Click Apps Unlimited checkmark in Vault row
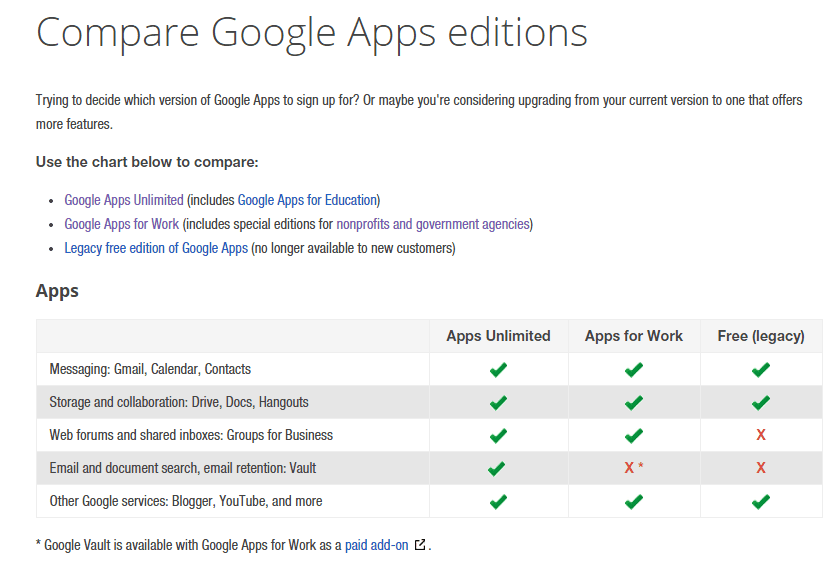Viewport: 837px width, 567px height. click(x=496, y=469)
